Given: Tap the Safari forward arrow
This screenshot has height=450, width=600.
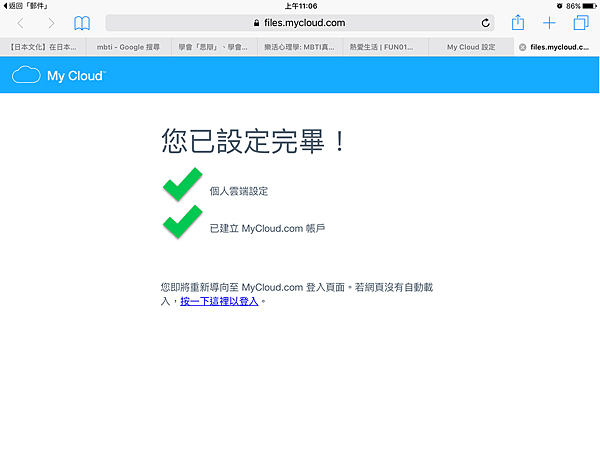Looking at the screenshot, I should [51, 23].
